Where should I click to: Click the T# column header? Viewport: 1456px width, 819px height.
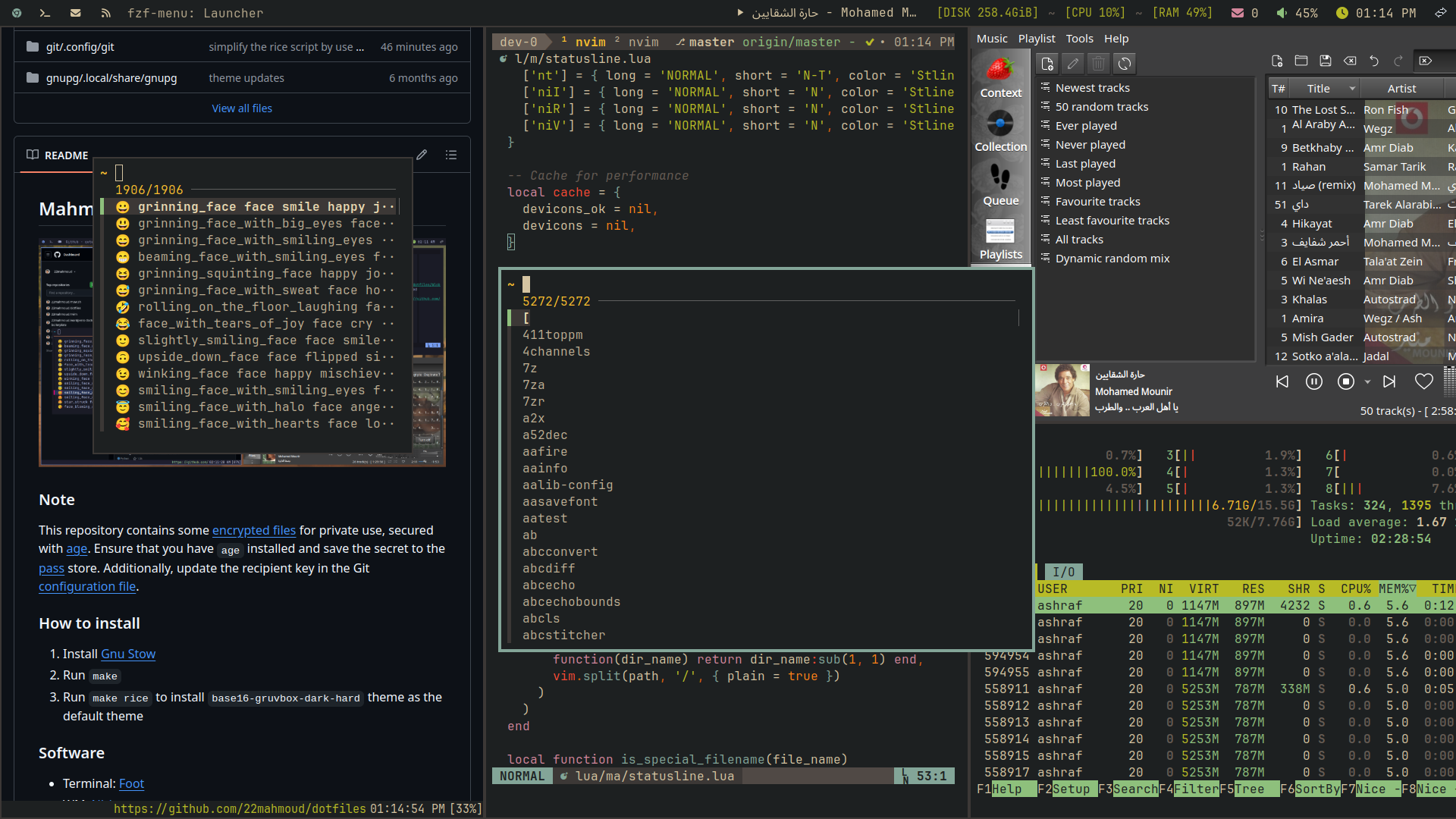point(1279,89)
